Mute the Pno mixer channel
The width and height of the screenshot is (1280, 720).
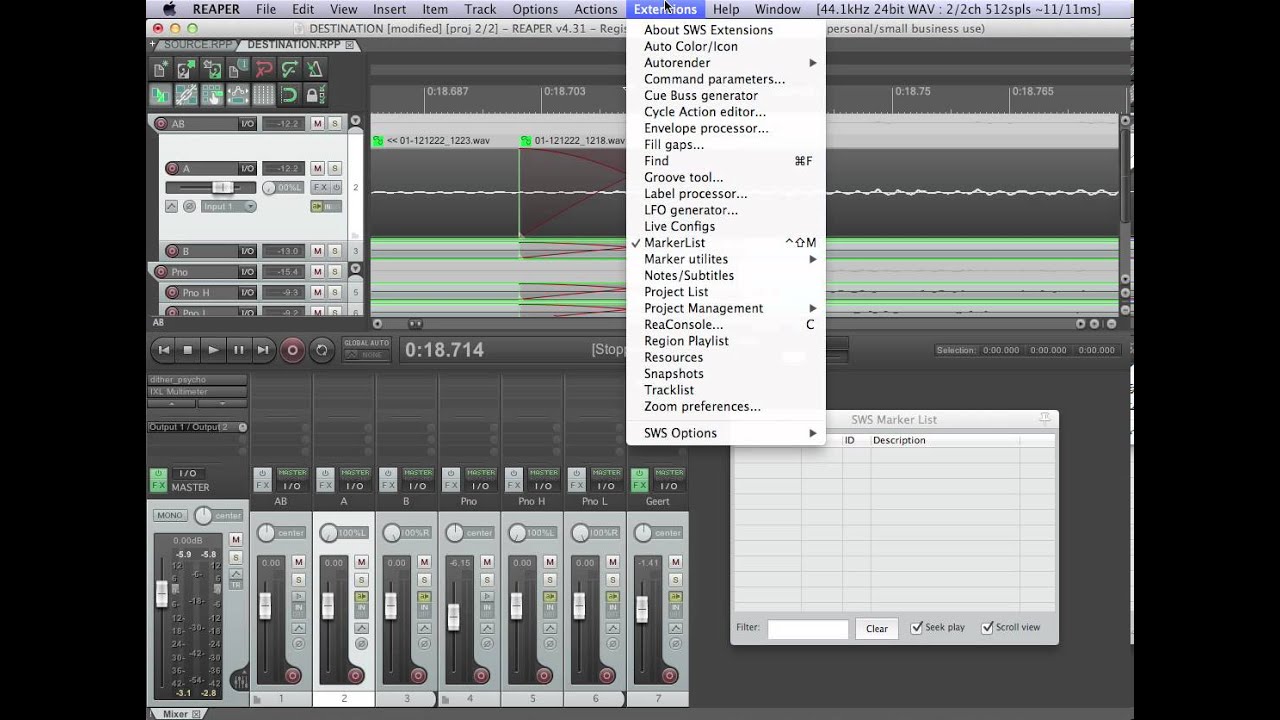pyautogui.click(x=487, y=562)
